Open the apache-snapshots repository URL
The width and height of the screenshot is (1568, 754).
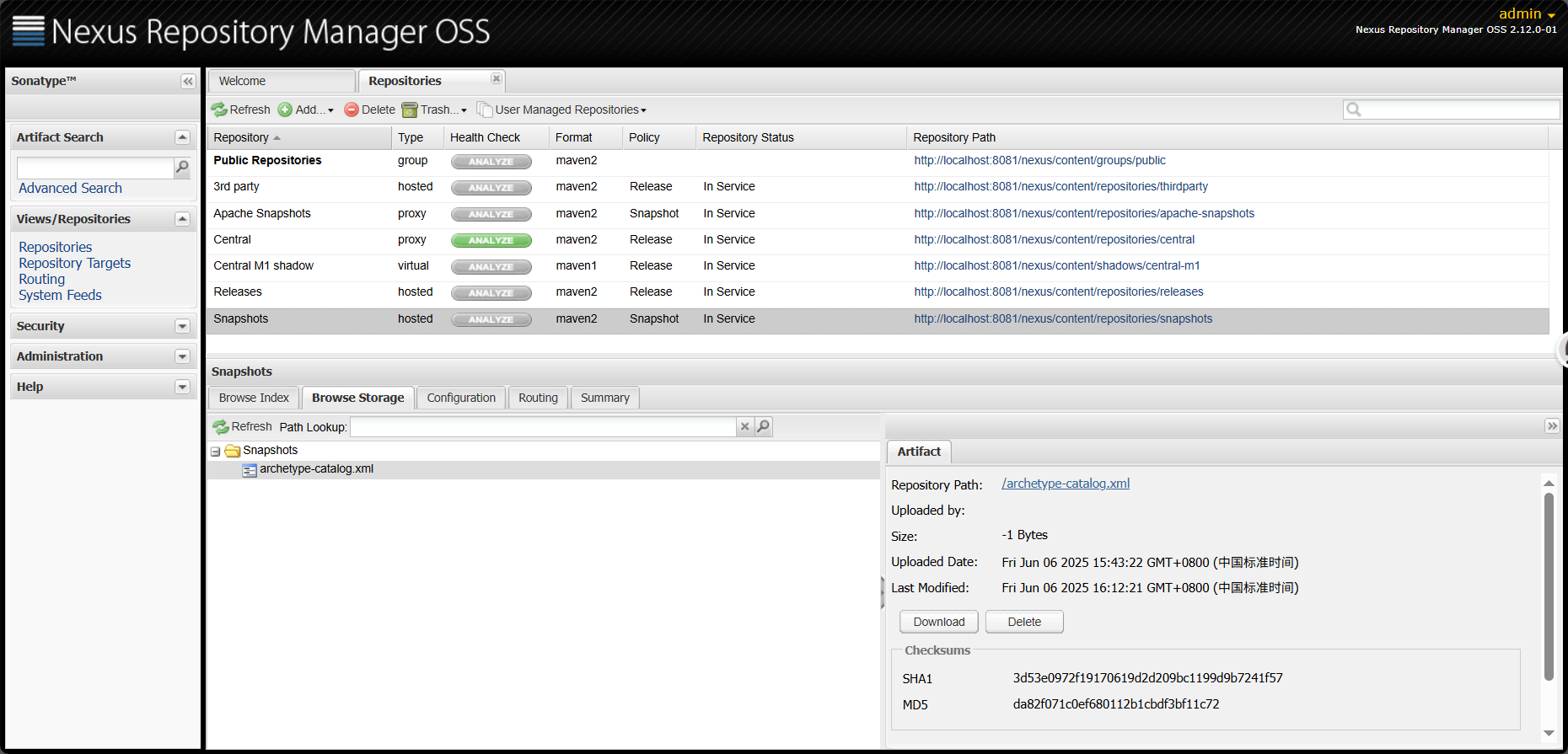pos(1084,213)
